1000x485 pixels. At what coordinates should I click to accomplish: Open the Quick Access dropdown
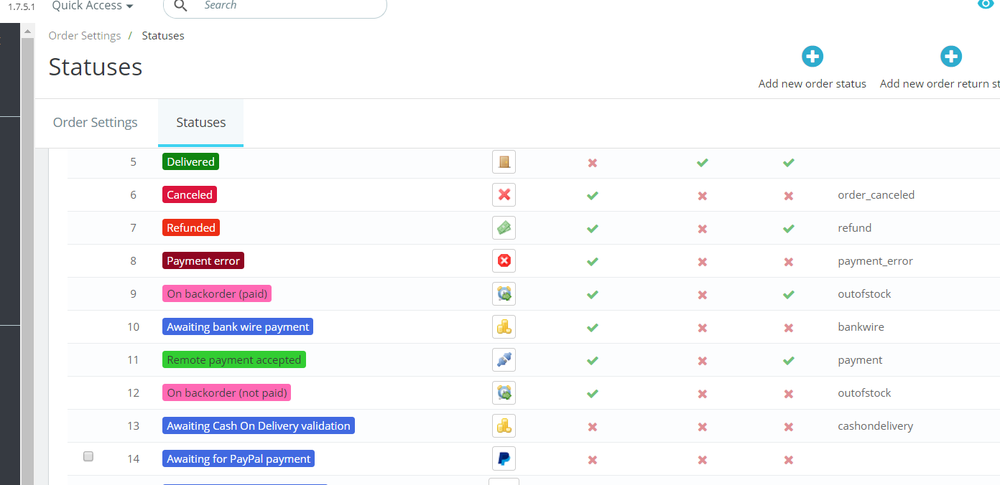[x=92, y=6]
